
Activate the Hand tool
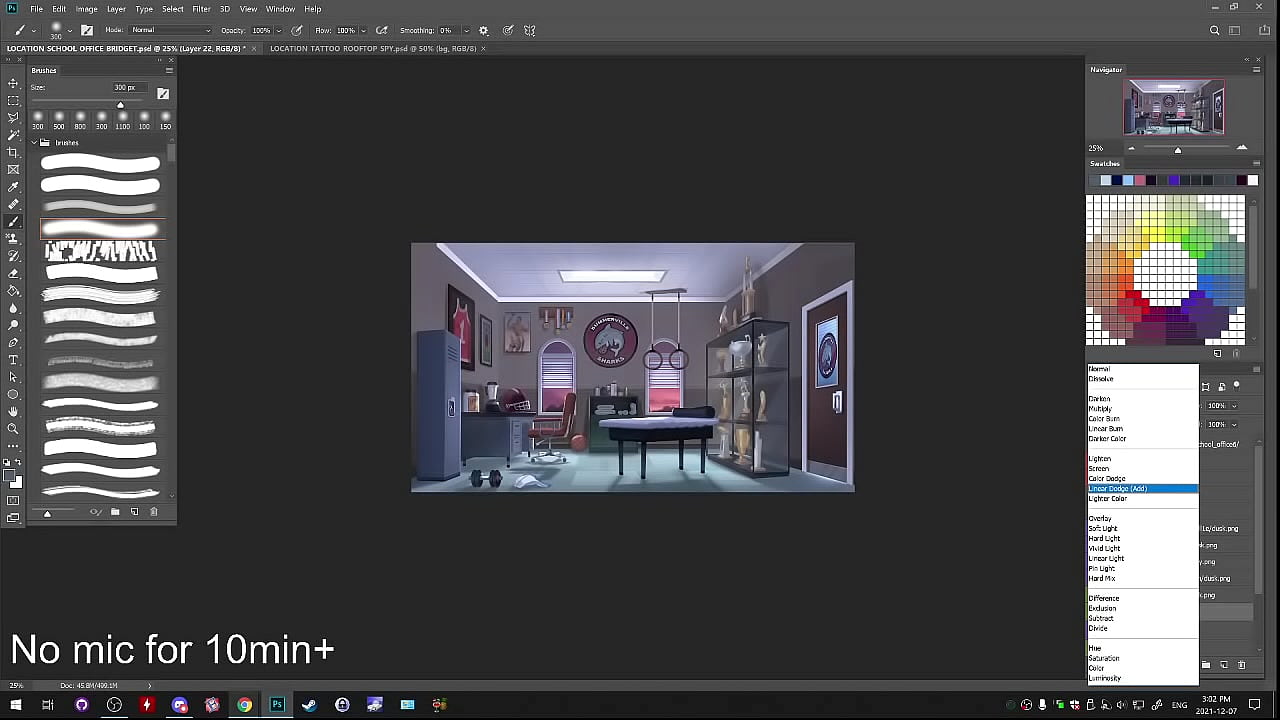tap(13, 411)
